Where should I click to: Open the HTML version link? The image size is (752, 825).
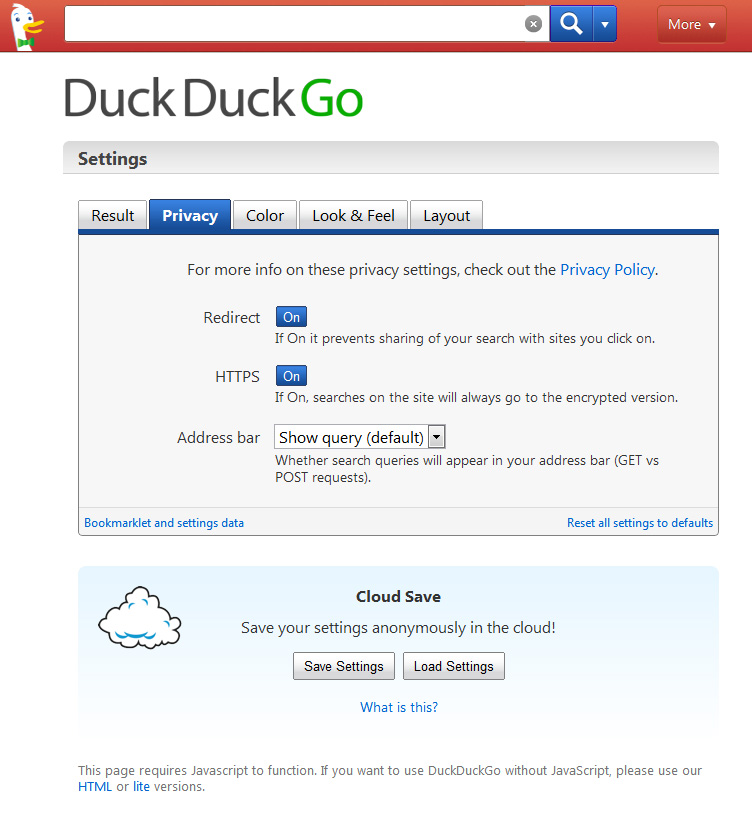(x=95, y=787)
